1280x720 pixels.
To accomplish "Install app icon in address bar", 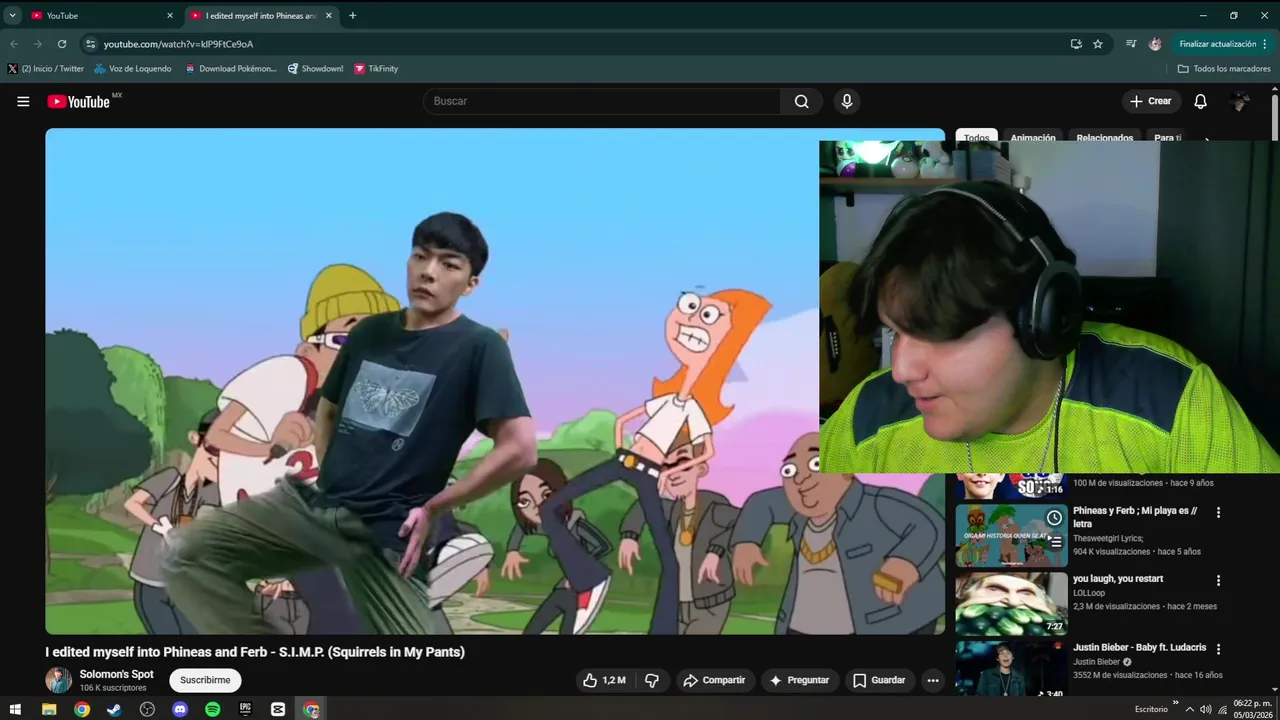I will pos(1076,44).
